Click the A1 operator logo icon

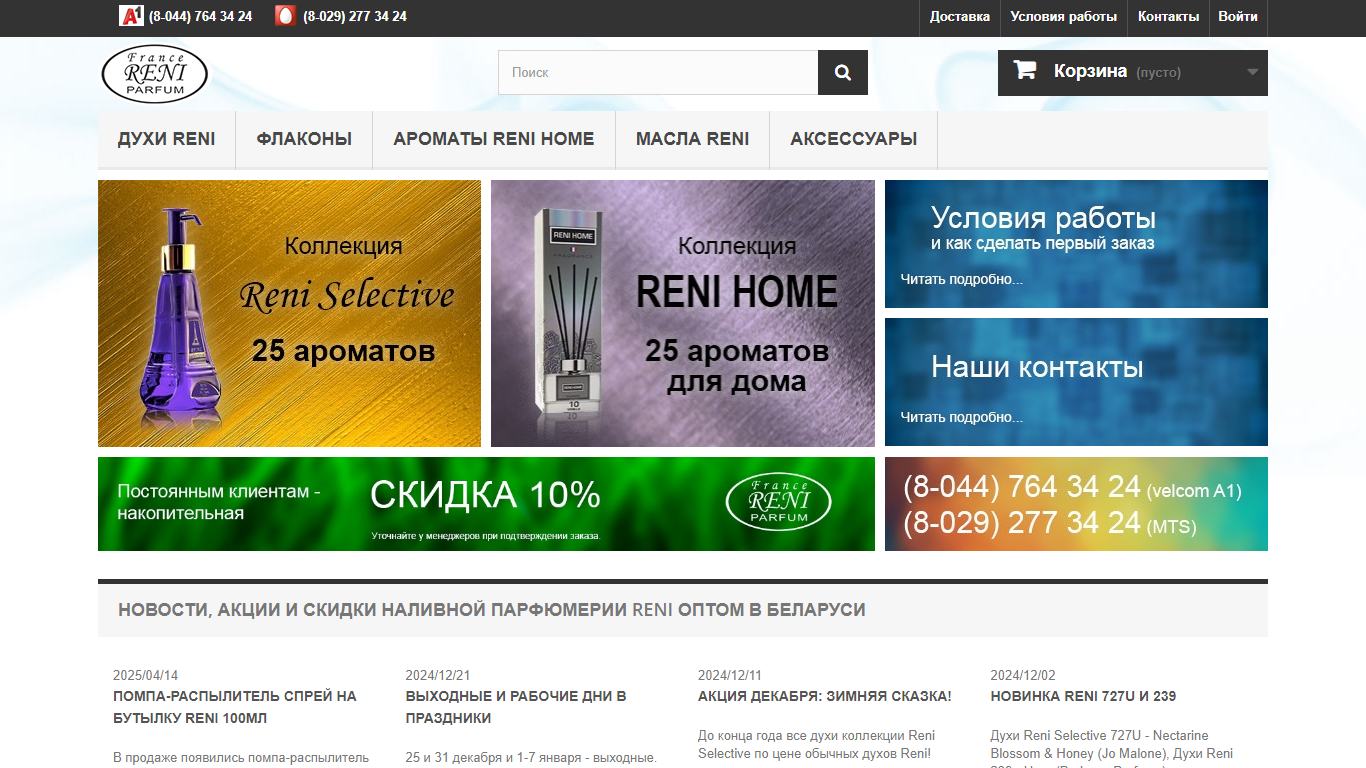(131, 16)
